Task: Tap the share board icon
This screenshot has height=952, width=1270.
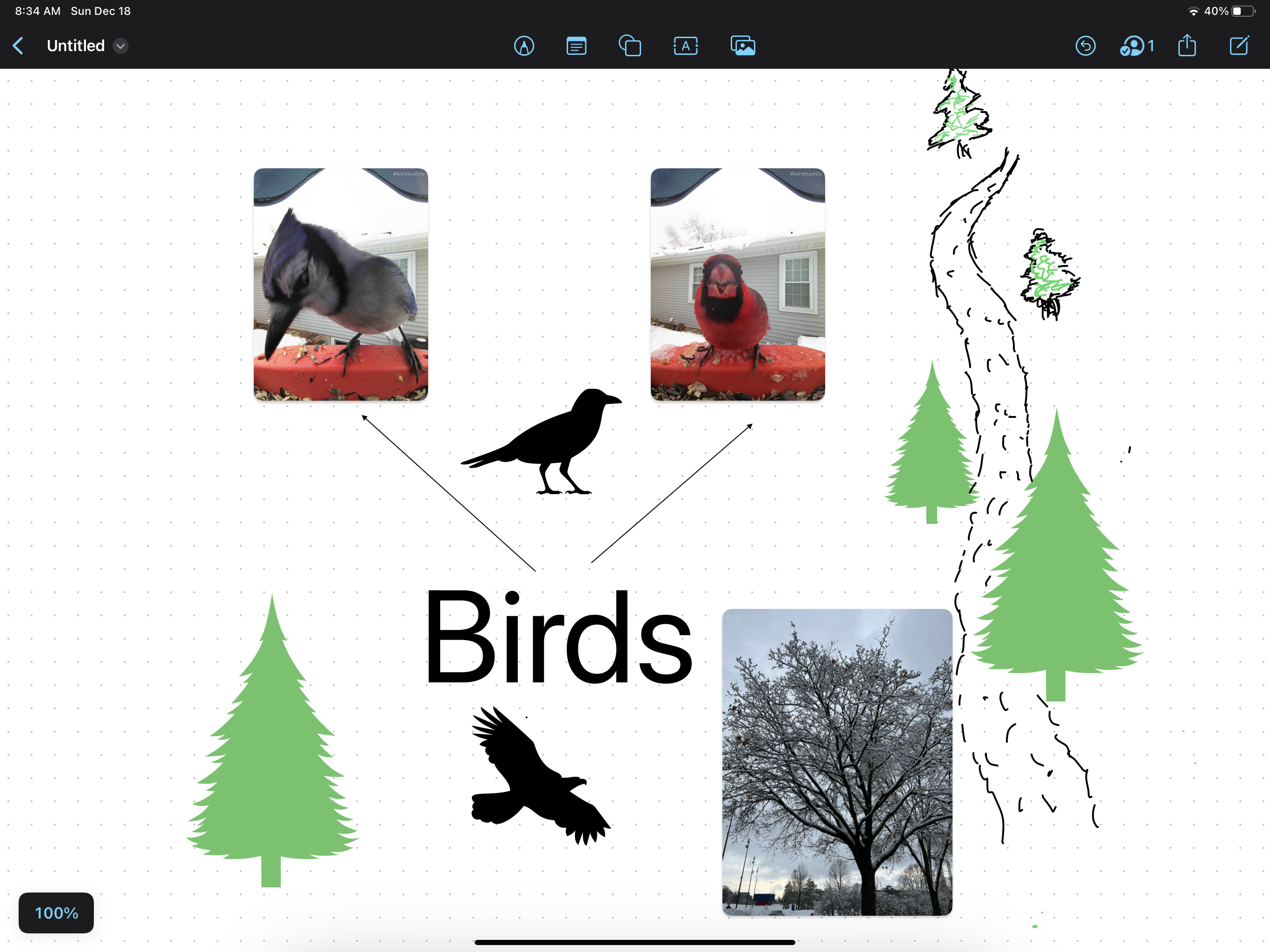Action: 1187,46
